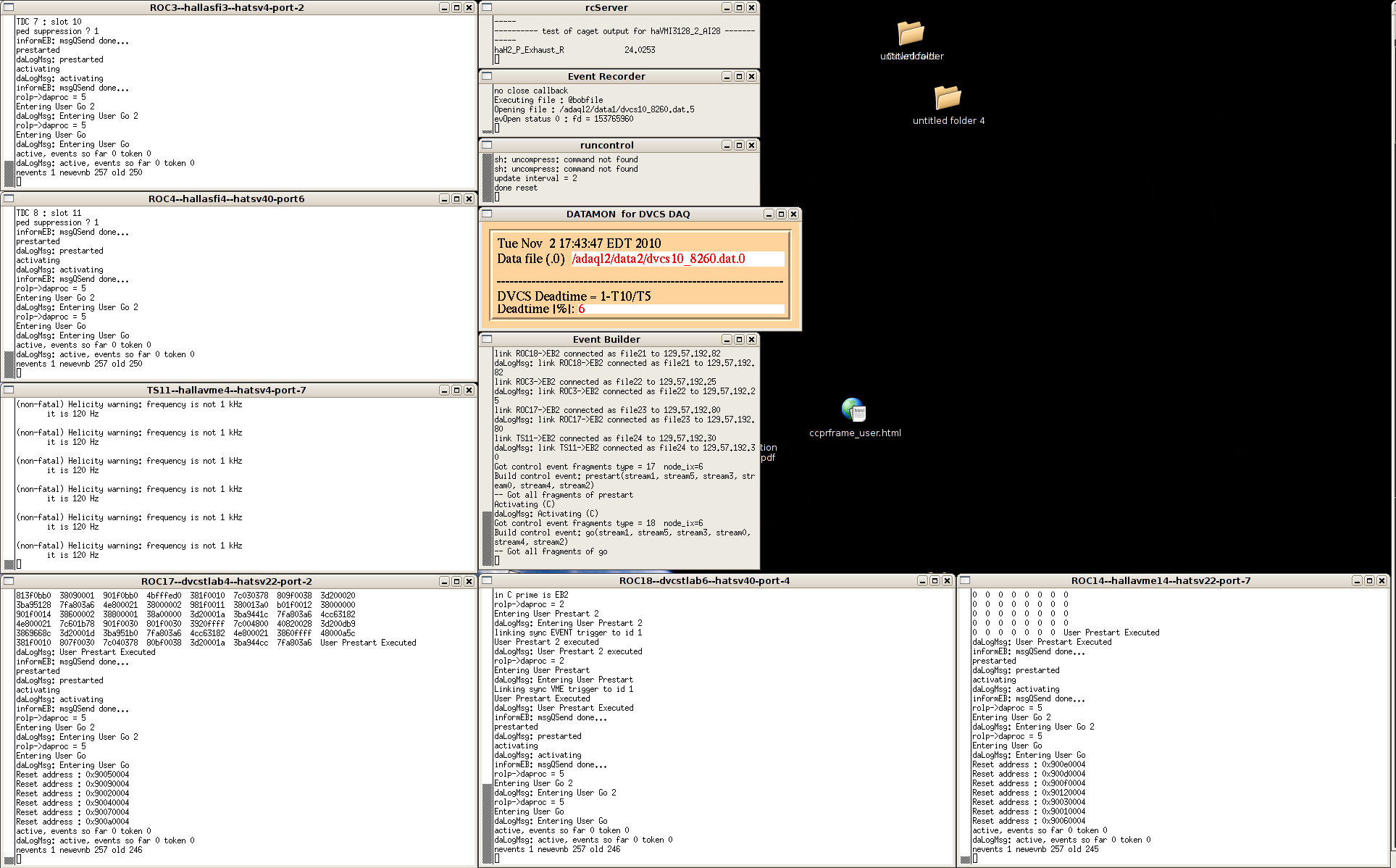Click 'haH2_P_Exhaust_R' line in rcServer
The width and height of the screenshot is (1396, 868).
tap(574, 50)
